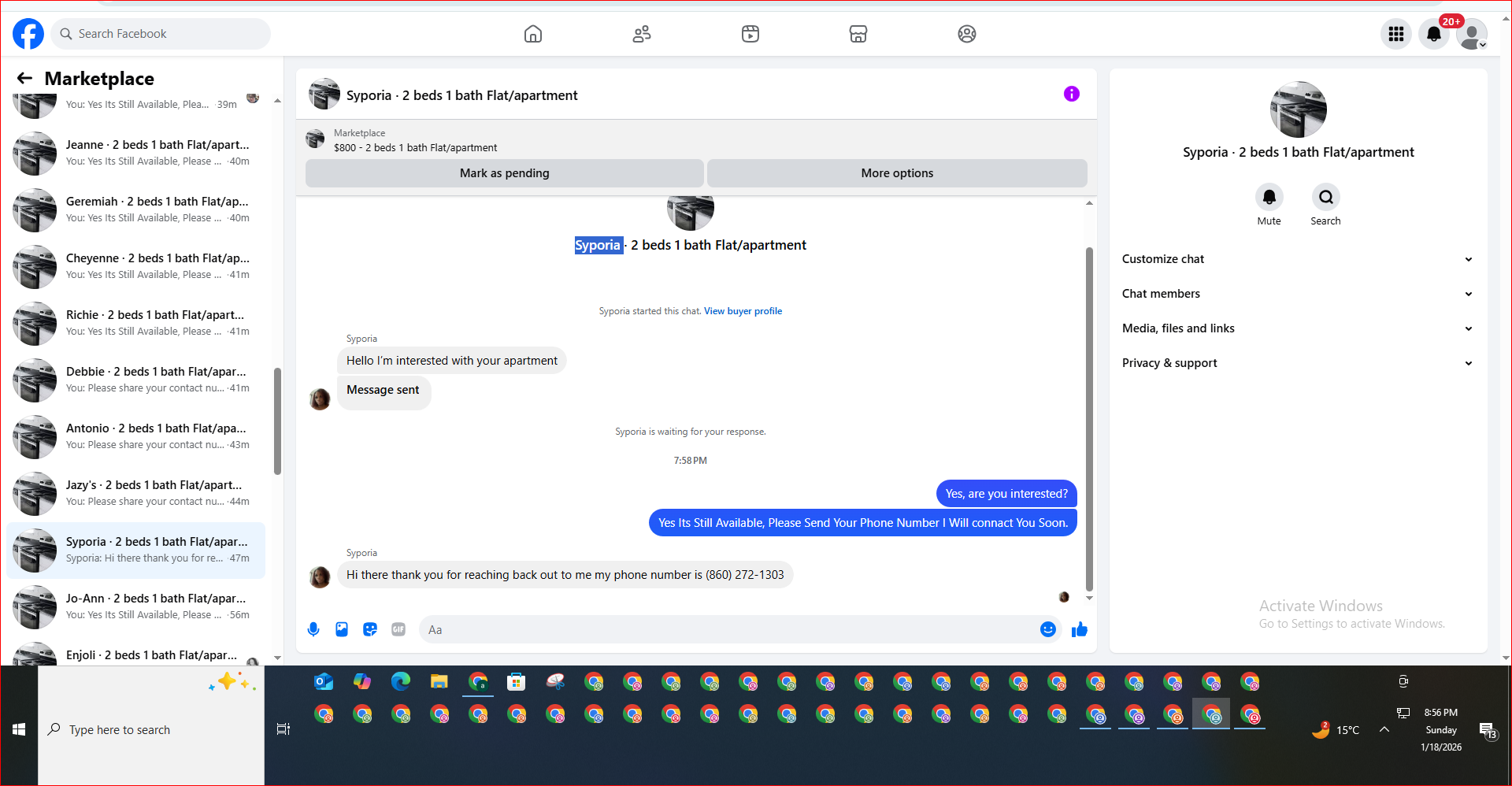This screenshot has width=1512, height=786.
Task: Open the weather widget showing 15°C
Action: click(1336, 729)
